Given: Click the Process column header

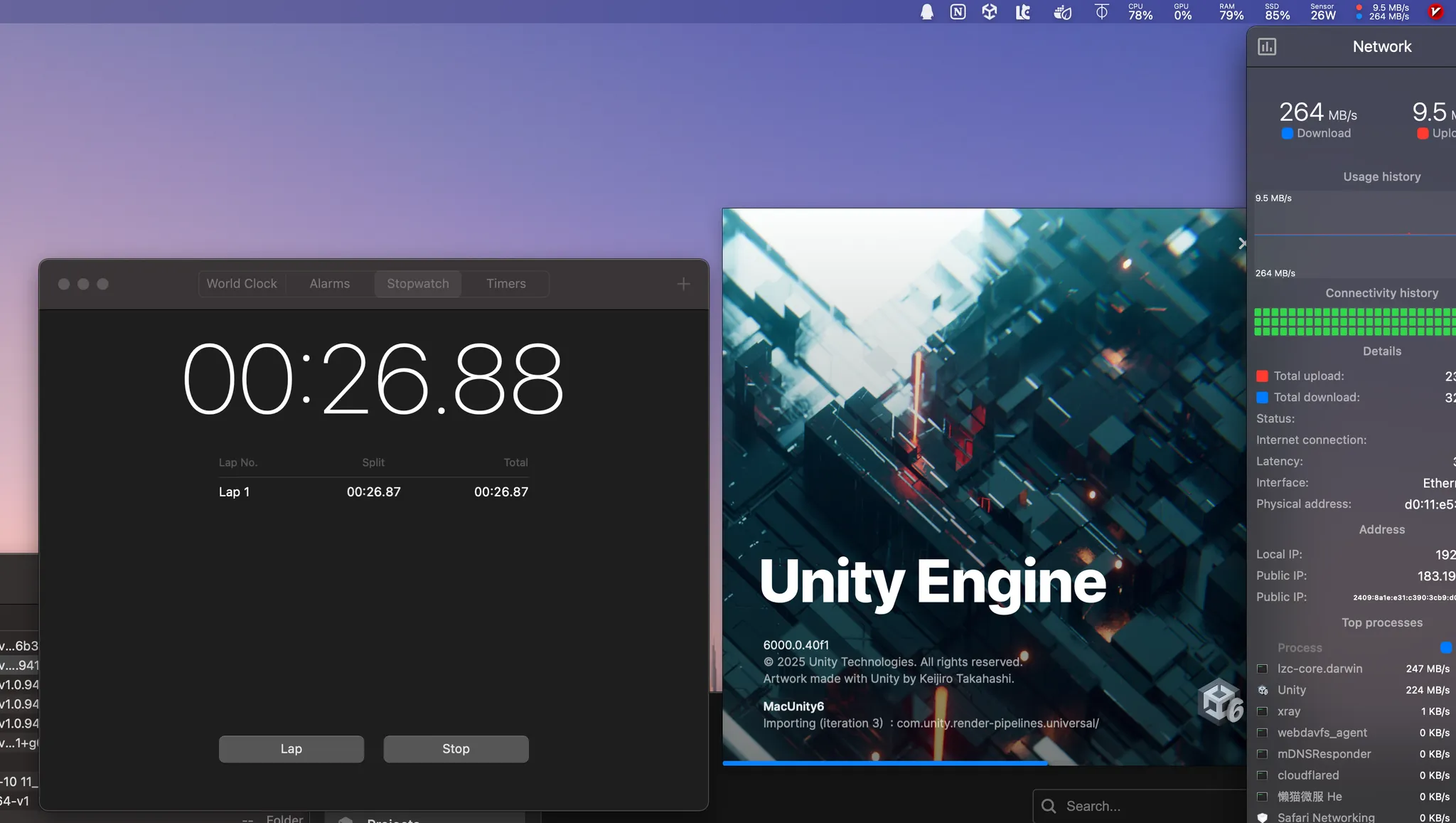Looking at the screenshot, I should coord(1300,648).
